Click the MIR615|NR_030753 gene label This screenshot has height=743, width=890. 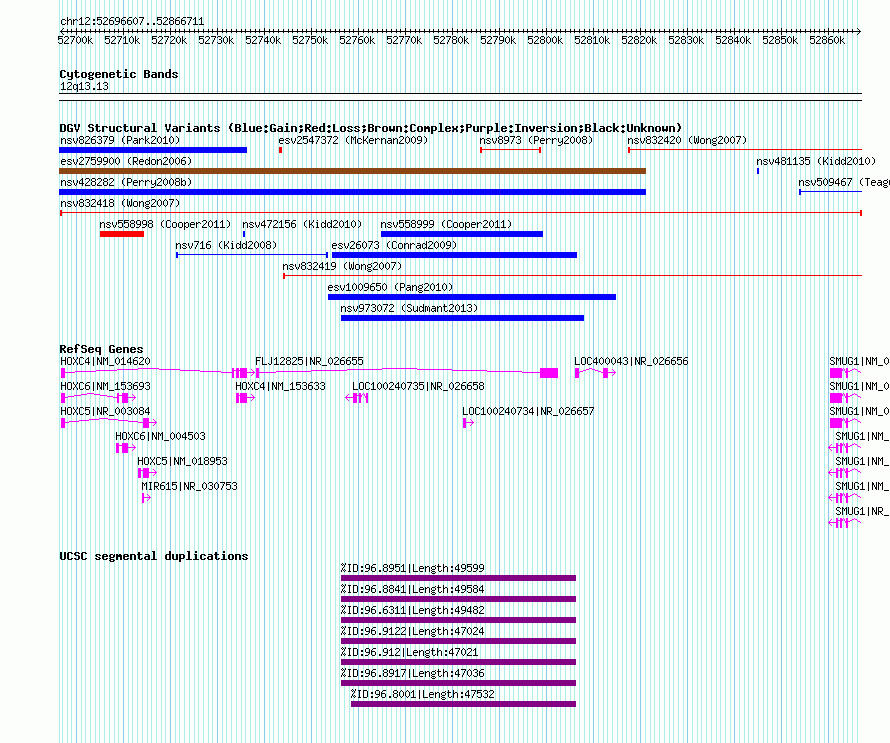pyautogui.click(x=190, y=486)
